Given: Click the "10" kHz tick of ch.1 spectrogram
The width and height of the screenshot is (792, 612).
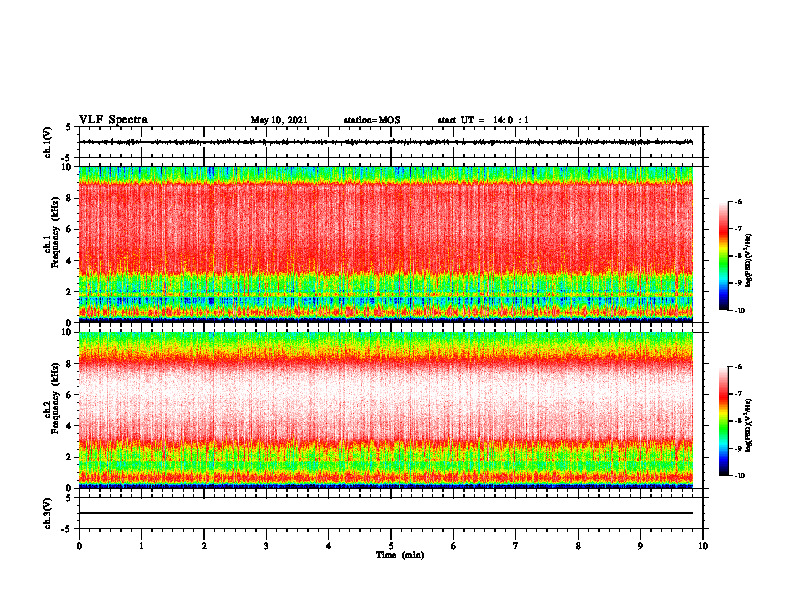Looking at the screenshot, I should (x=66, y=167).
